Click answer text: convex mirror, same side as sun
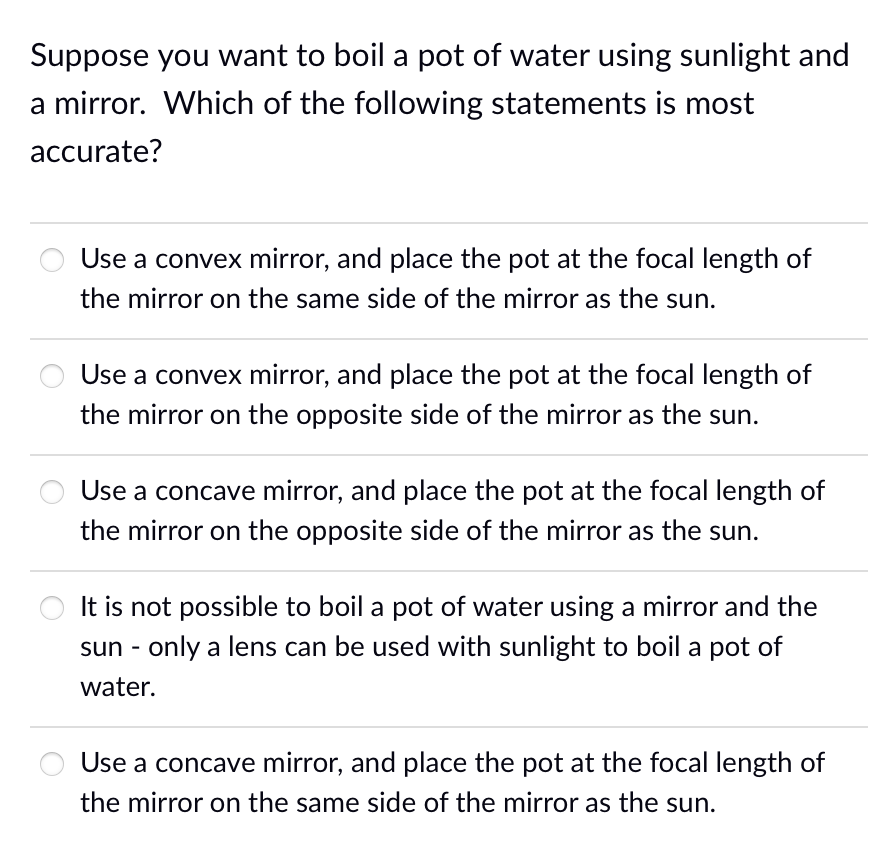The height and width of the screenshot is (862, 894). coord(445,279)
